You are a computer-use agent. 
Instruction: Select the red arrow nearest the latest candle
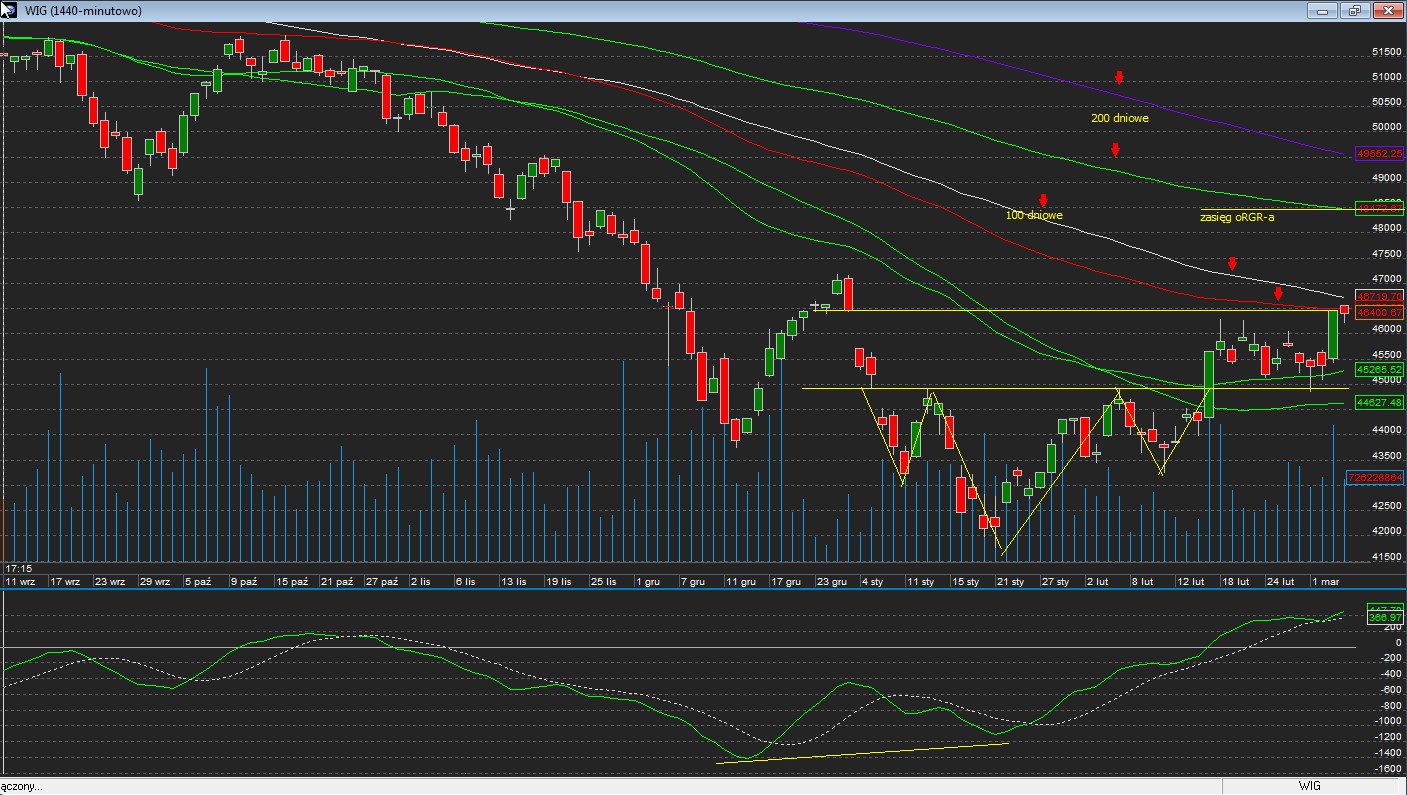pyautogui.click(x=1278, y=294)
